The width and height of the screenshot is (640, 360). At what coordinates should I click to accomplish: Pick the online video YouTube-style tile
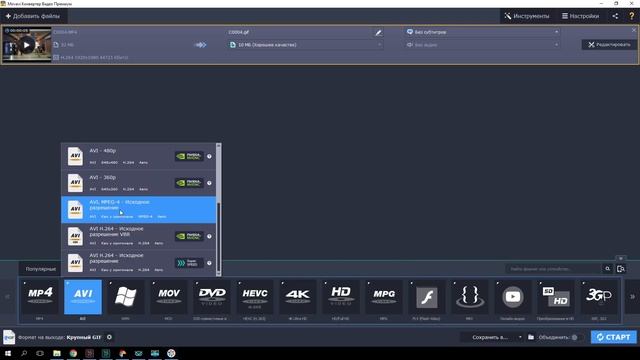513,297
